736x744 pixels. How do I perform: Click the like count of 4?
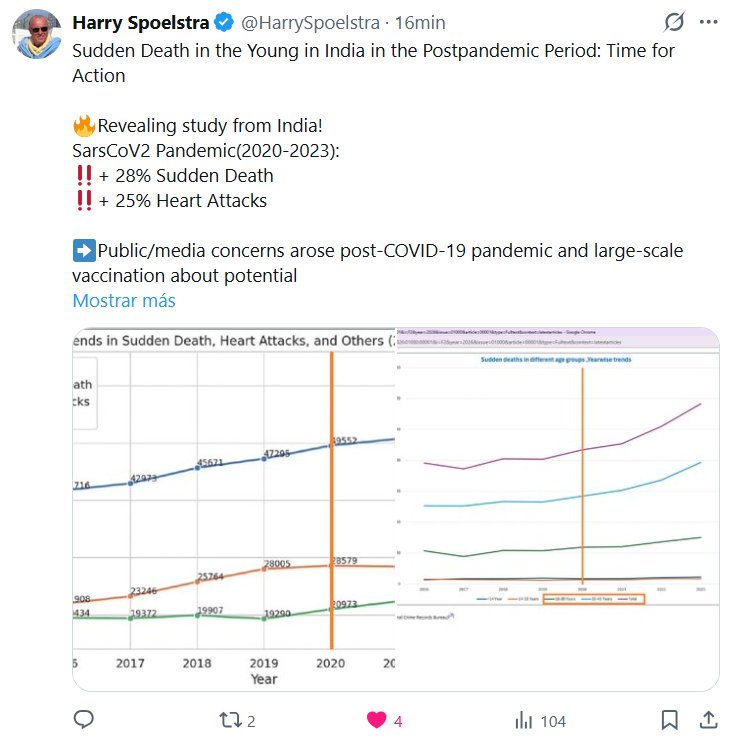(398, 720)
